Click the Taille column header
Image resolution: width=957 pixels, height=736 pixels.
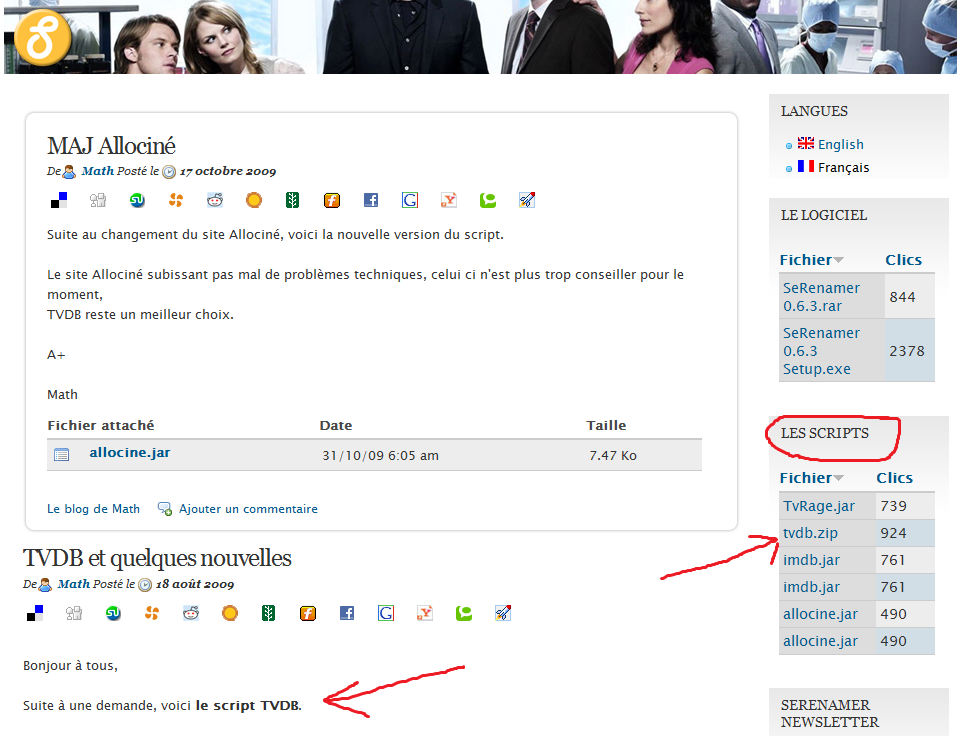pyautogui.click(x=606, y=425)
